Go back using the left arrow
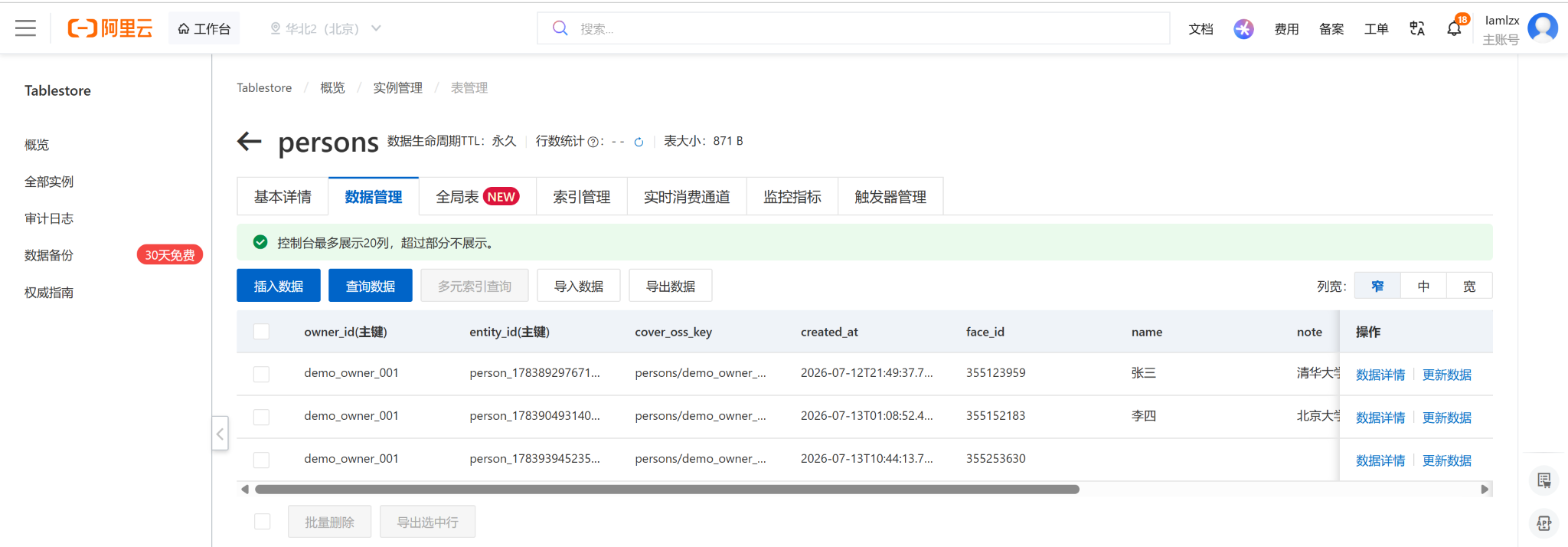Screen dimensions: 1568x547 (250, 141)
